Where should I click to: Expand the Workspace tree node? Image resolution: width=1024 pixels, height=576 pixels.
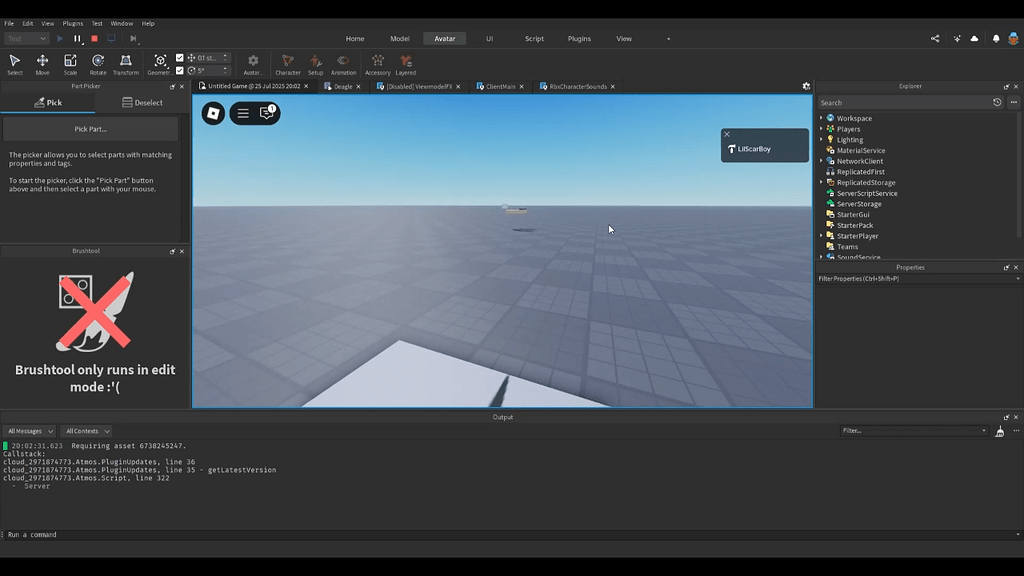tap(821, 118)
